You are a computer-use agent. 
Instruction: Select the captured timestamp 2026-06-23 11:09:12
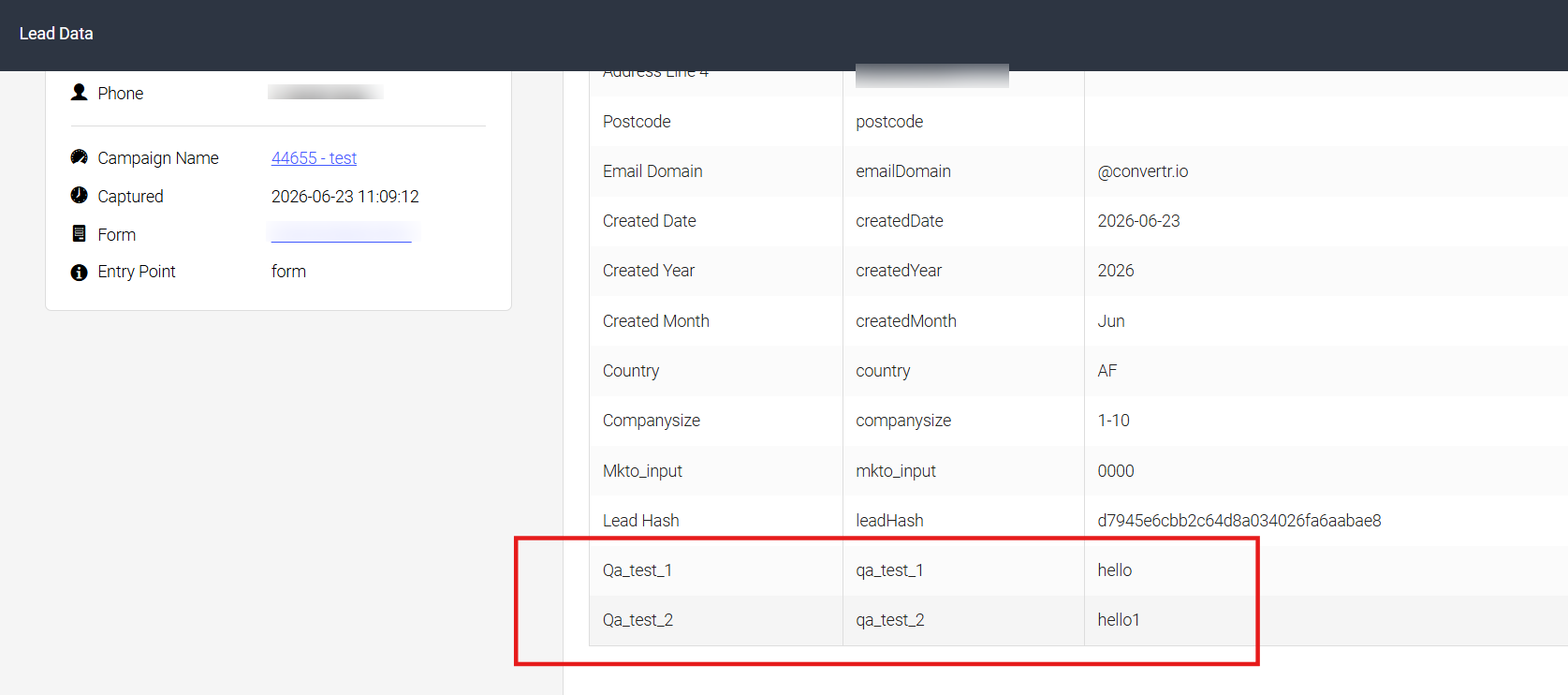pyautogui.click(x=345, y=197)
